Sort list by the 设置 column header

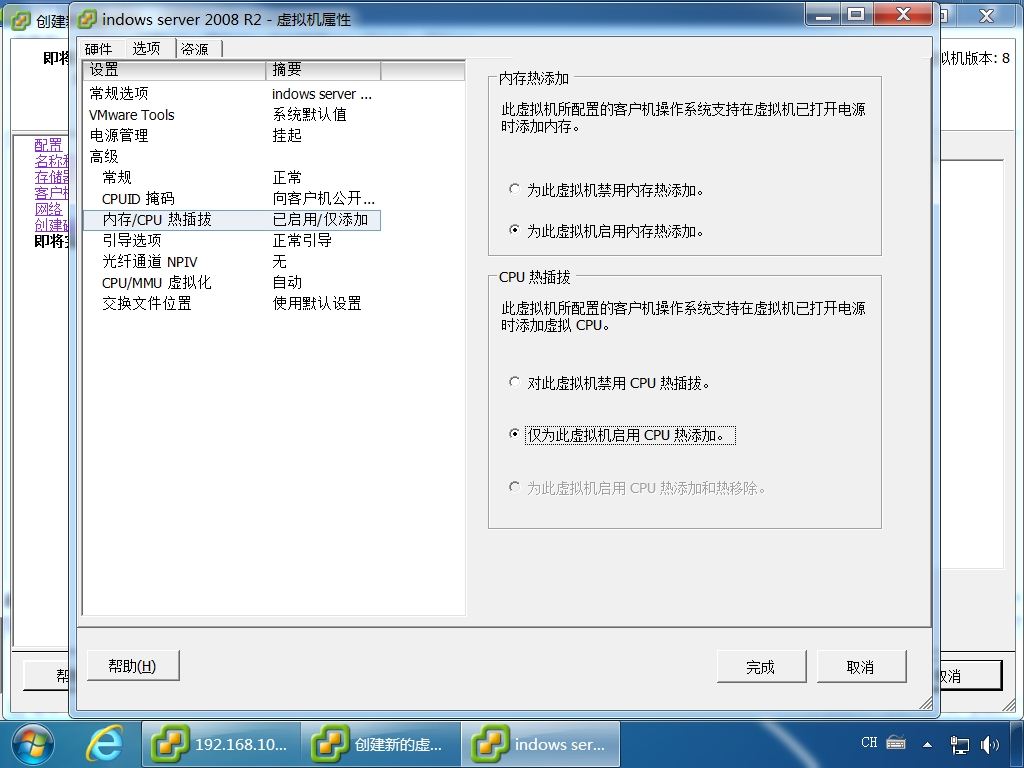(x=174, y=70)
